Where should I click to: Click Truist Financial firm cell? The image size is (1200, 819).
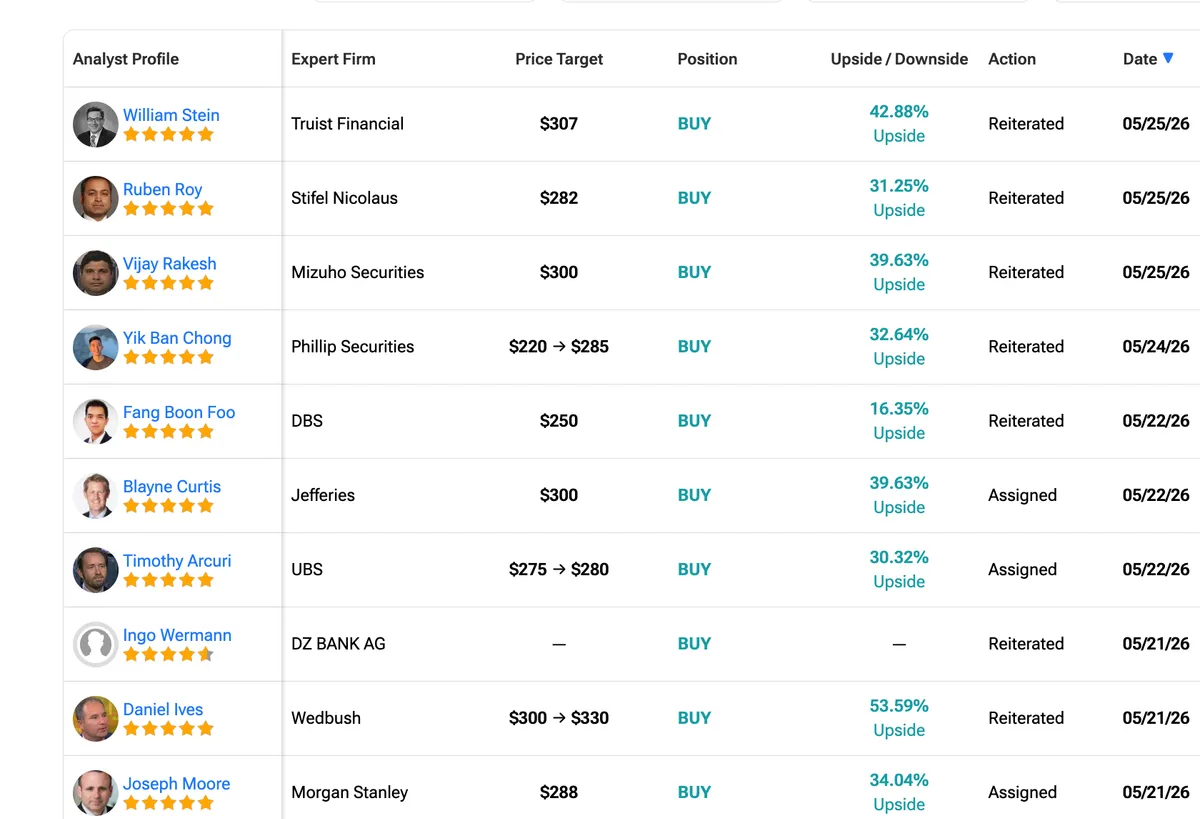click(348, 124)
